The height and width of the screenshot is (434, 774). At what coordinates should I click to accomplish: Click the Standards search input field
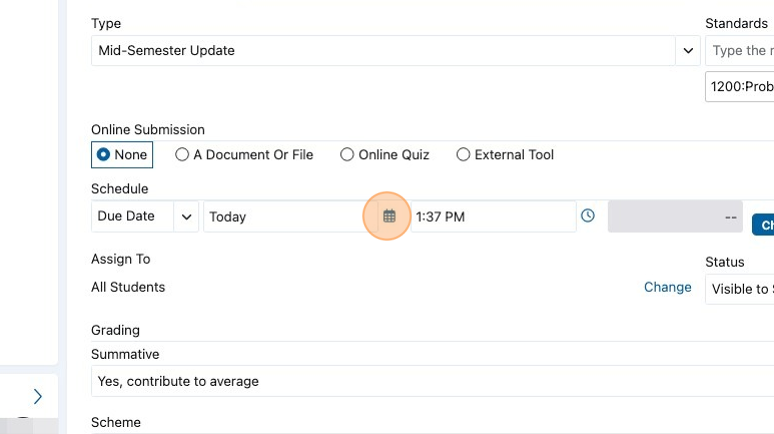[739, 50]
